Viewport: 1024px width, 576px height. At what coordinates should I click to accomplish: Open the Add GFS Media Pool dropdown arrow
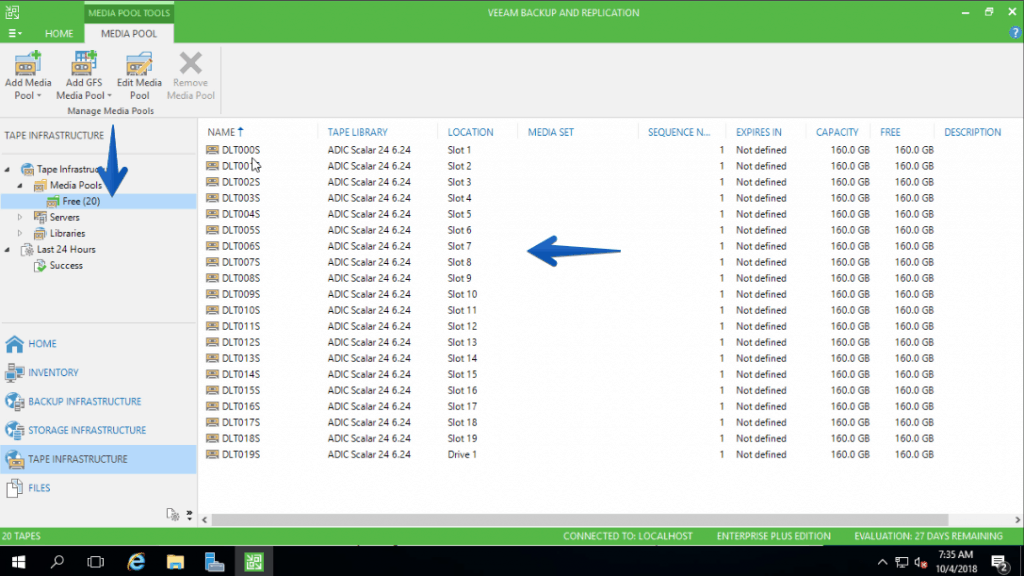click(x=109, y=96)
